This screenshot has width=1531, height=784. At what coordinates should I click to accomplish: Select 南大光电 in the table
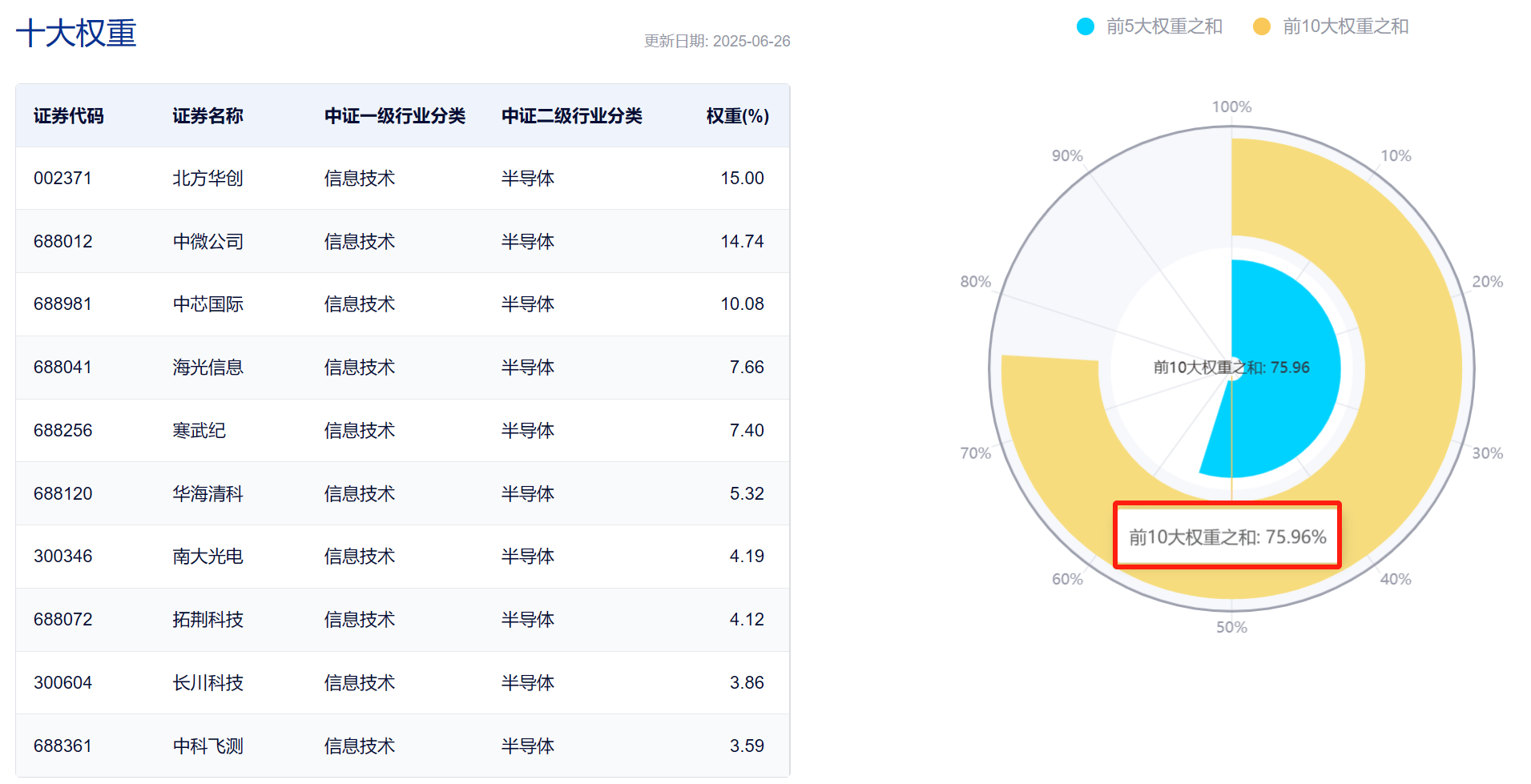point(207,557)
